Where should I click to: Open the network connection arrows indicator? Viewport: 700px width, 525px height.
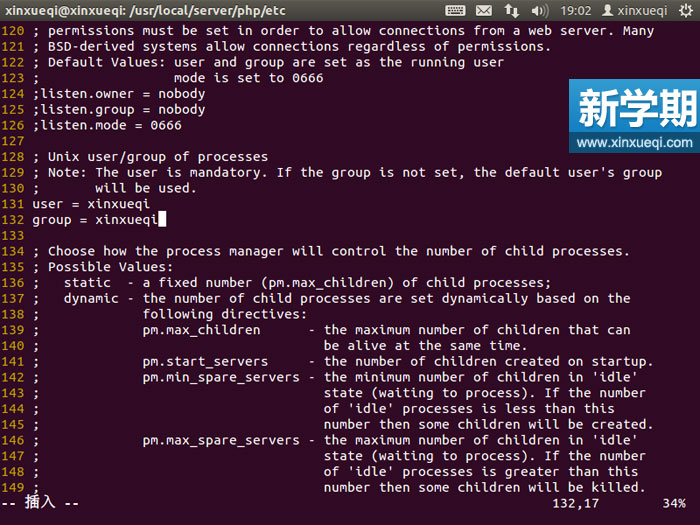pyautogui.click(x=512, y=10)
